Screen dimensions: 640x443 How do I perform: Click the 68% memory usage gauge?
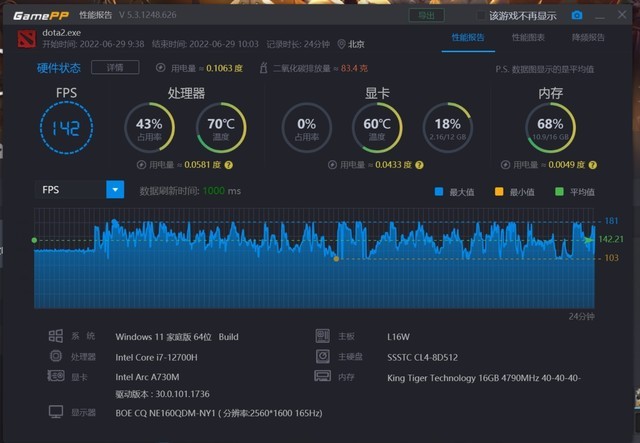551,128
